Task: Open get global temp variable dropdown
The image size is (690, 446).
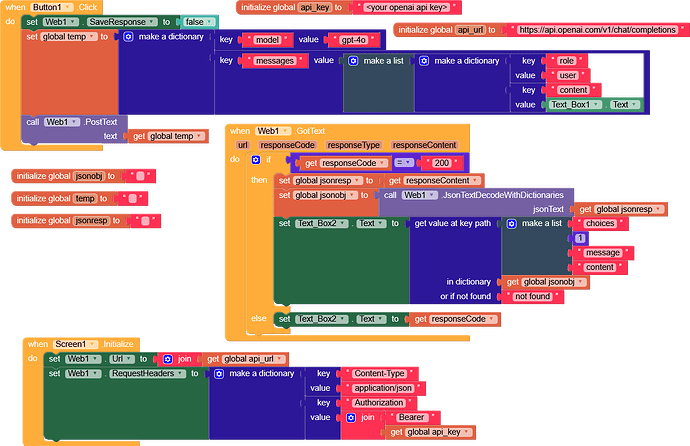Action: (176, 136)
